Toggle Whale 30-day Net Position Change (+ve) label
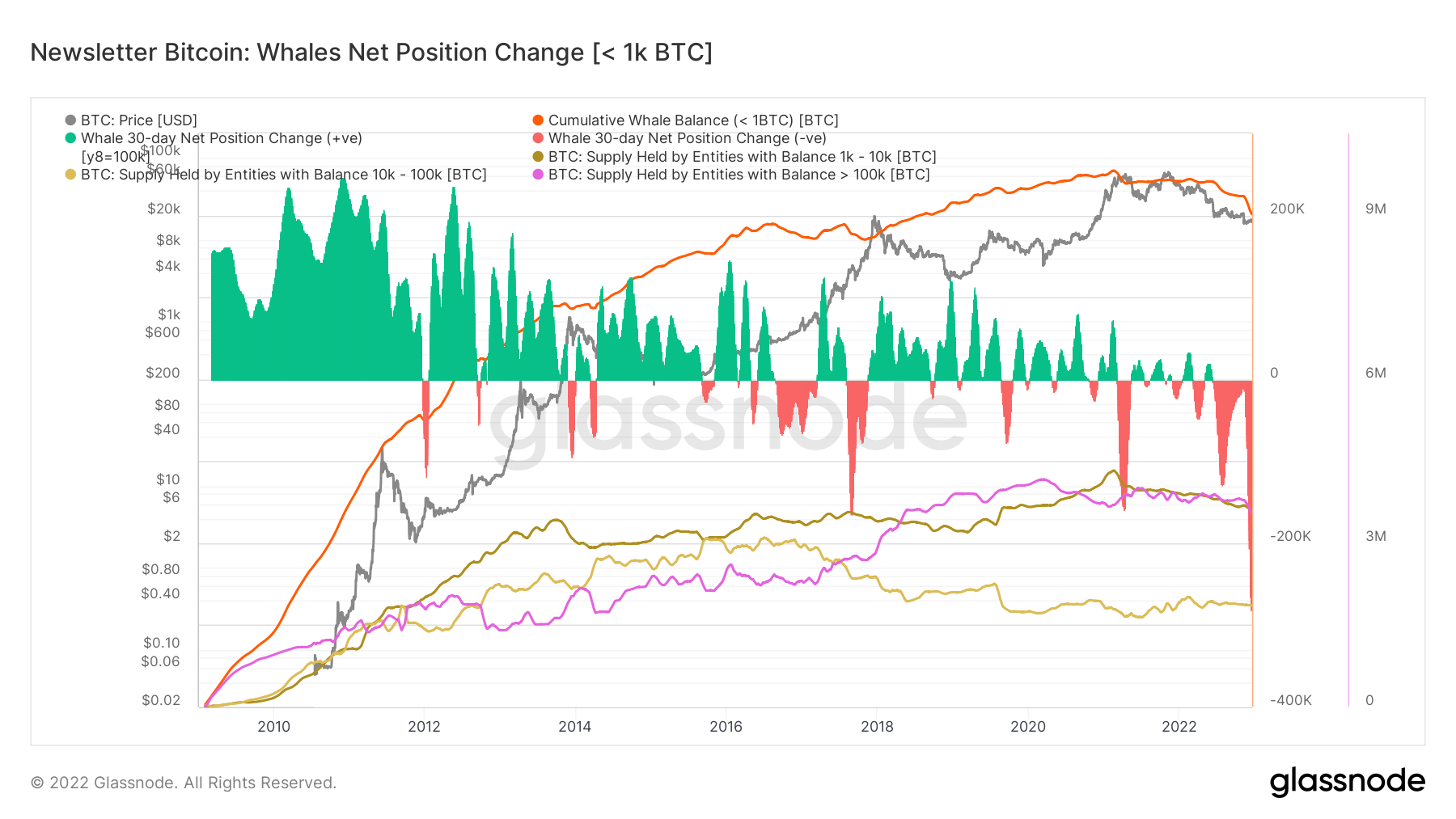Viewport: 1456px width, 819px height. [222, 138]
